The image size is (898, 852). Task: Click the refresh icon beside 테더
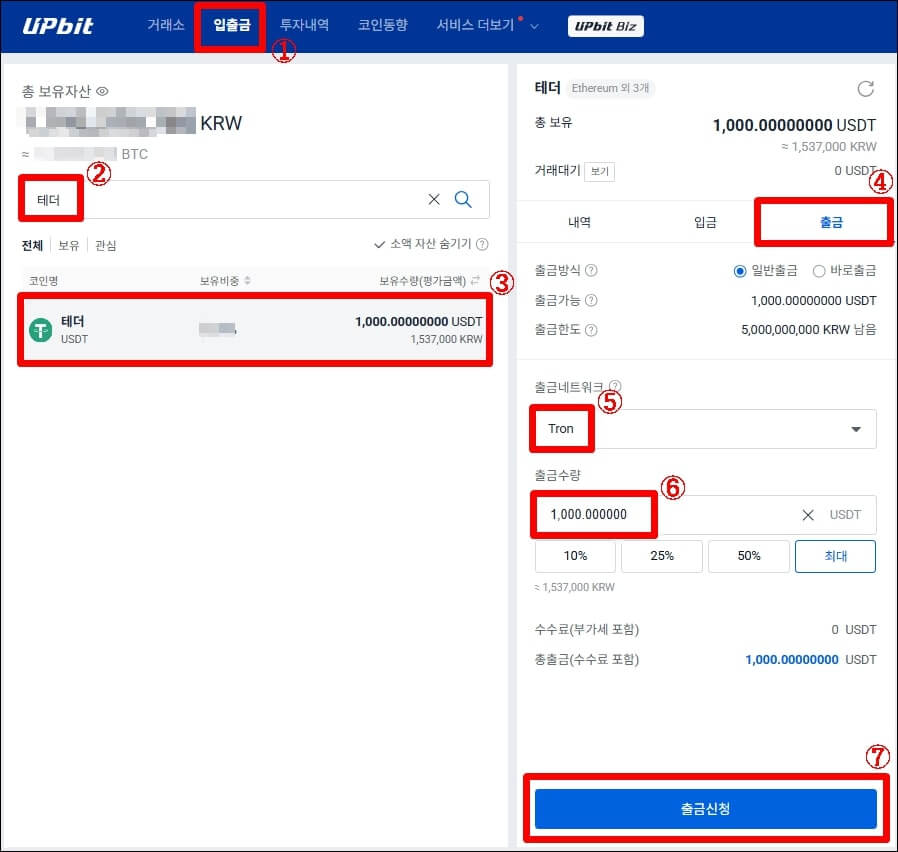(865, 88)
